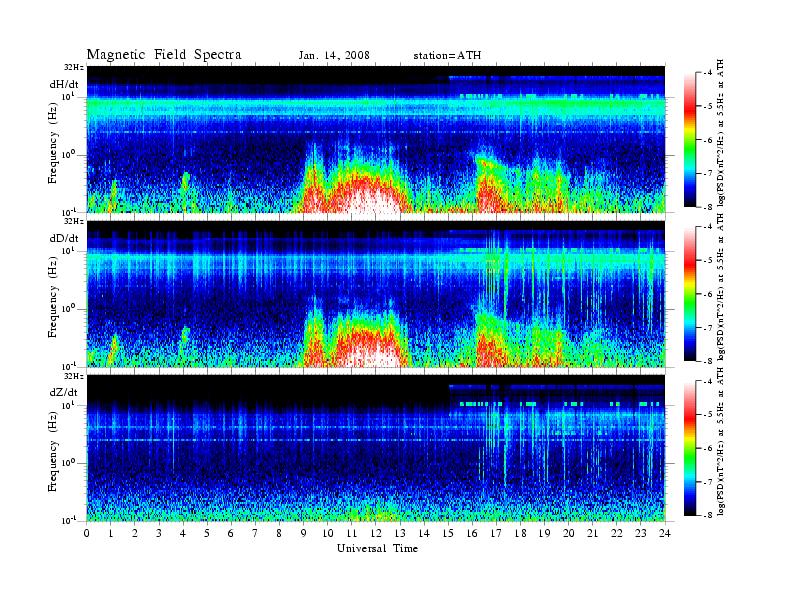792x612 pixels.
Task: Click the color bar beside the dH/dt panel
Action: coord(690,140)
